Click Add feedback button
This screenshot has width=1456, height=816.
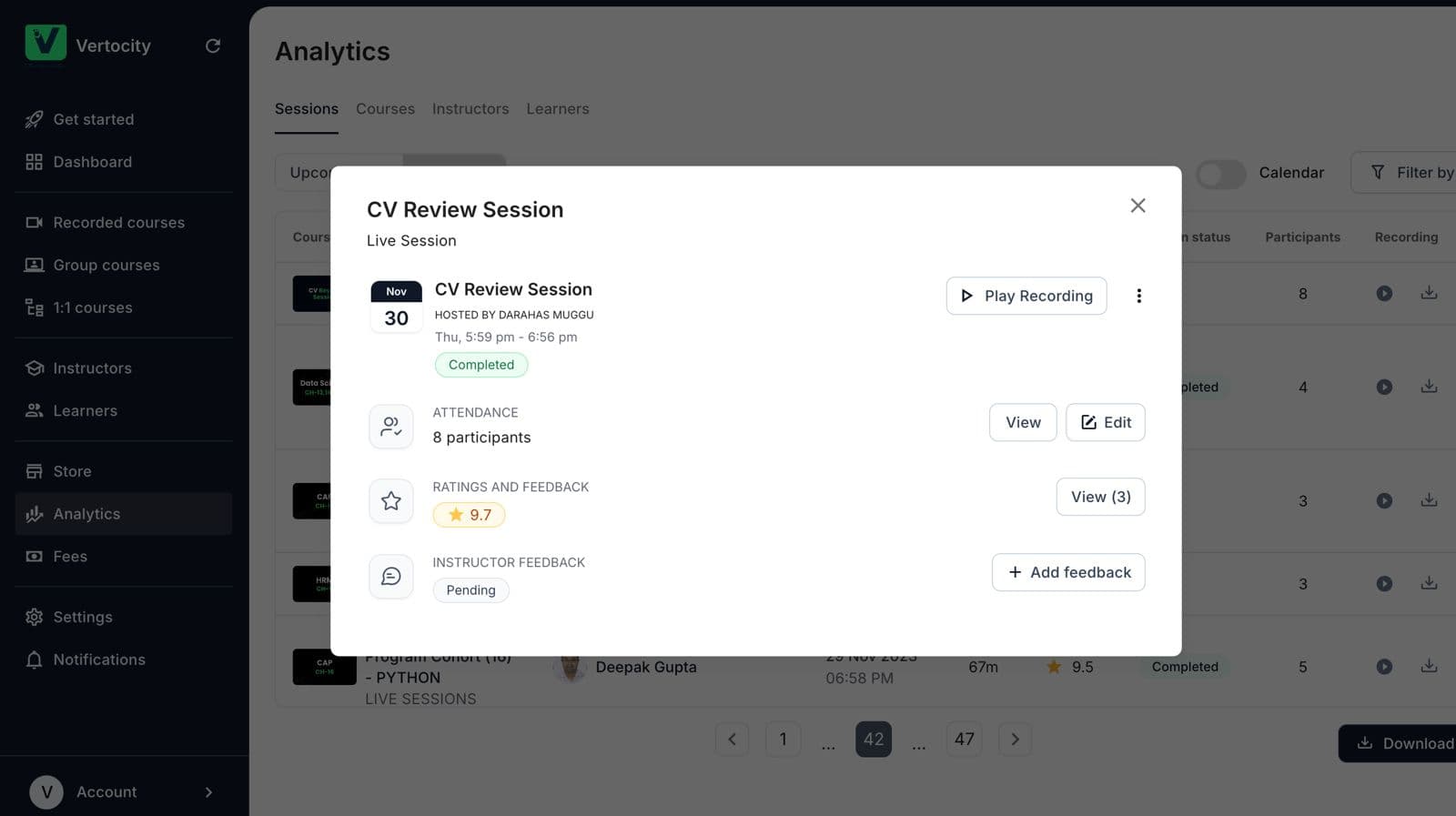pos(1068,572)
